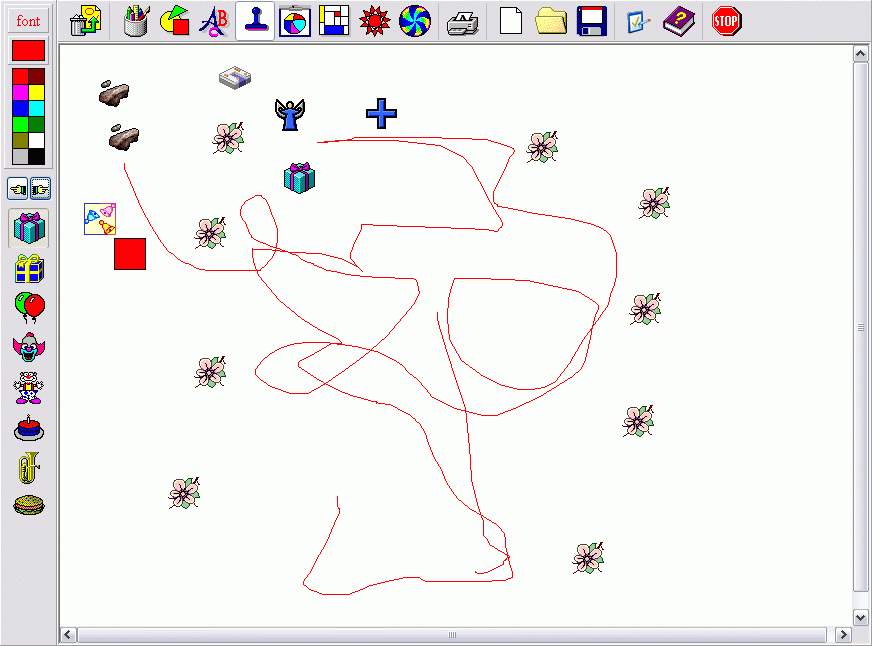Click the right-pointing hand next button

click(40, 189)
